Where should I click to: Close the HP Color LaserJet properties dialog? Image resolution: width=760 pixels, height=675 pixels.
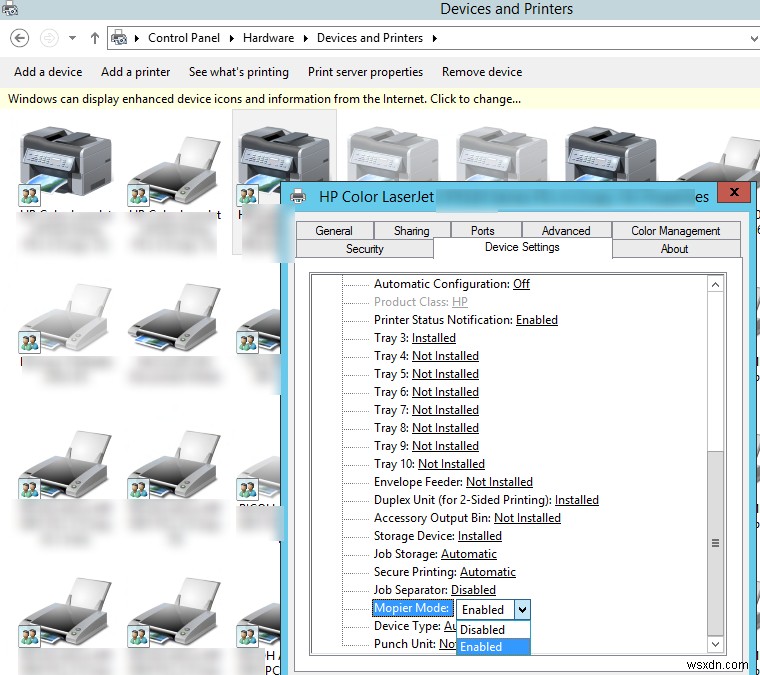click(734, 192)
